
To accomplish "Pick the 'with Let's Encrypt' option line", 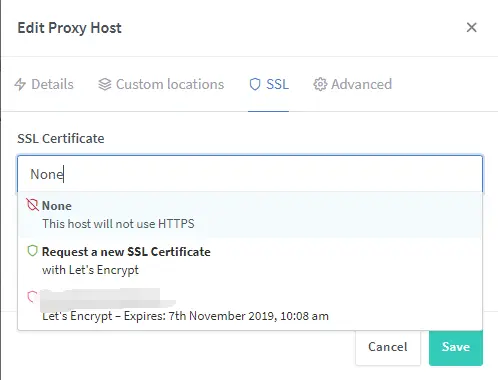I will pyautogui.click(x=90, y=270).
